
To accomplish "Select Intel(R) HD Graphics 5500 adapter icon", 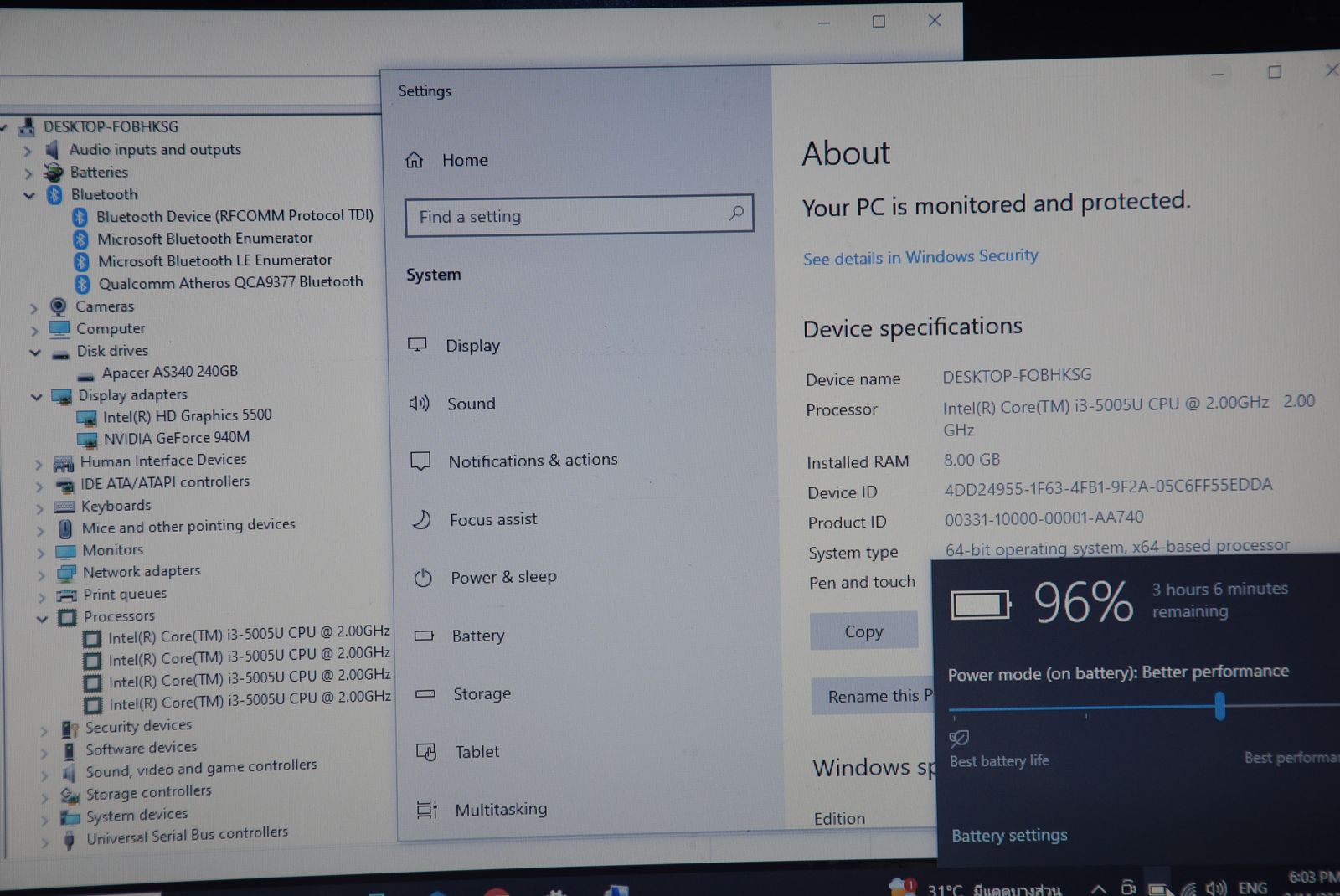I will pyautogui.click(x=87, y=418).
